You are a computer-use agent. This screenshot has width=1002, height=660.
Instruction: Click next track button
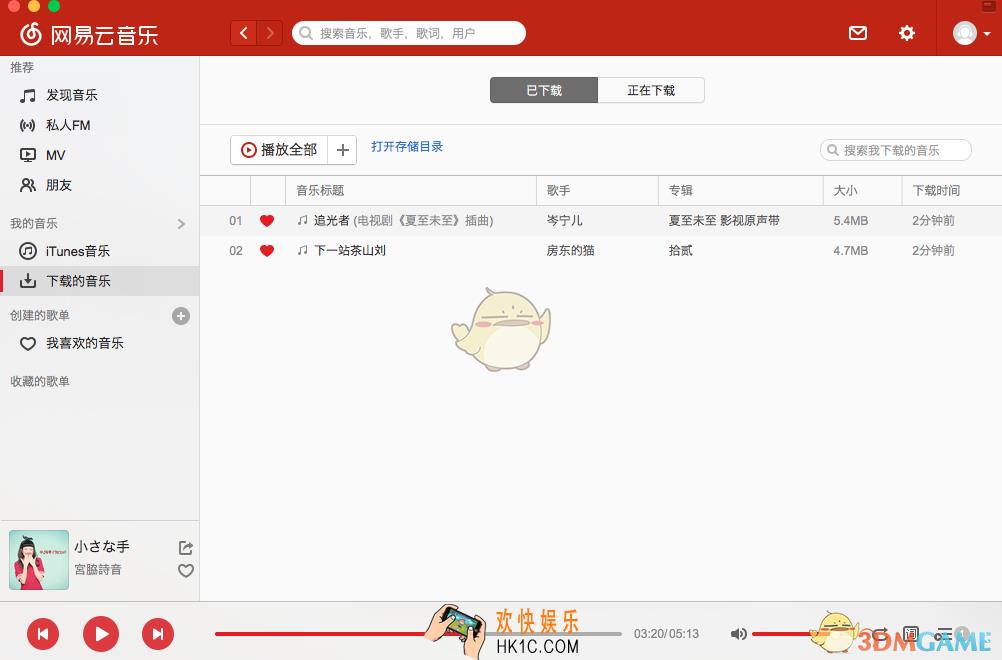[x=158, y=634]
